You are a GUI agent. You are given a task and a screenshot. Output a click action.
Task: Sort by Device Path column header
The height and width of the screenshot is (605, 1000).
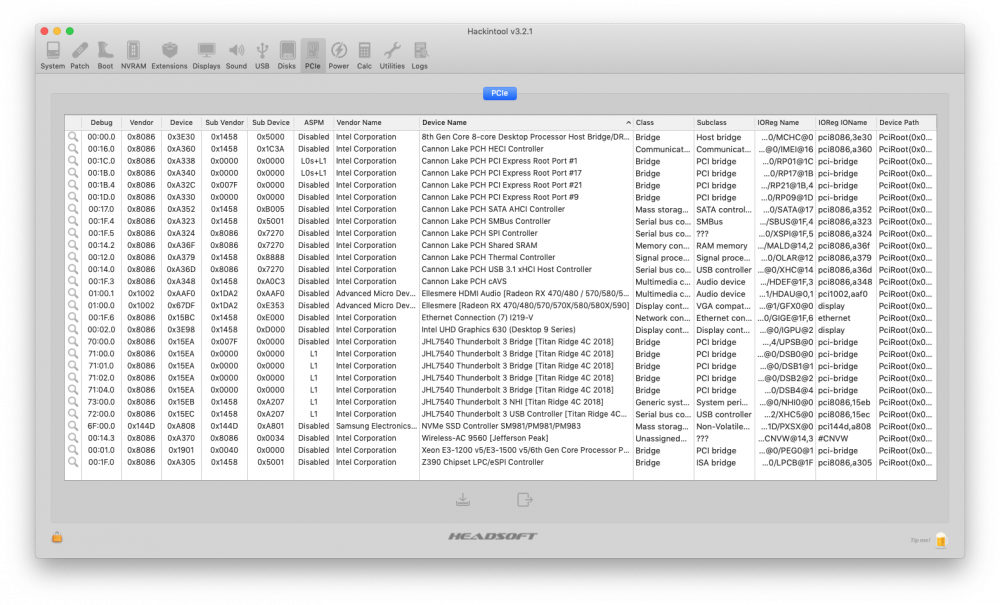point(906,122)
